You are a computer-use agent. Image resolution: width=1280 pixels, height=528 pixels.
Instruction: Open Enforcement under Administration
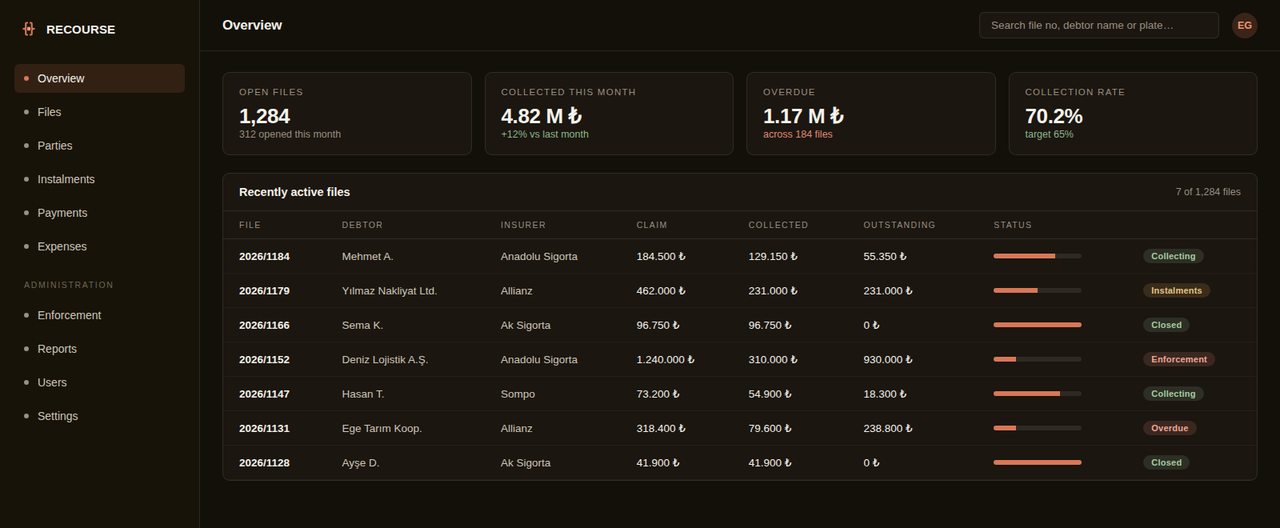tap(99, 315)
